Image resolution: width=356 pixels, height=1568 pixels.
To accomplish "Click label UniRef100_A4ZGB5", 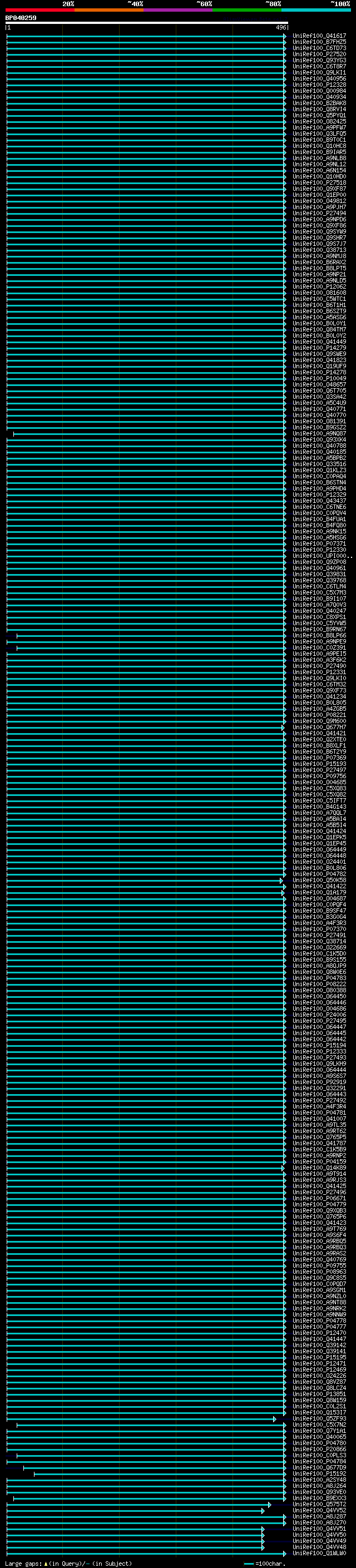I will [x=319, y=709].
